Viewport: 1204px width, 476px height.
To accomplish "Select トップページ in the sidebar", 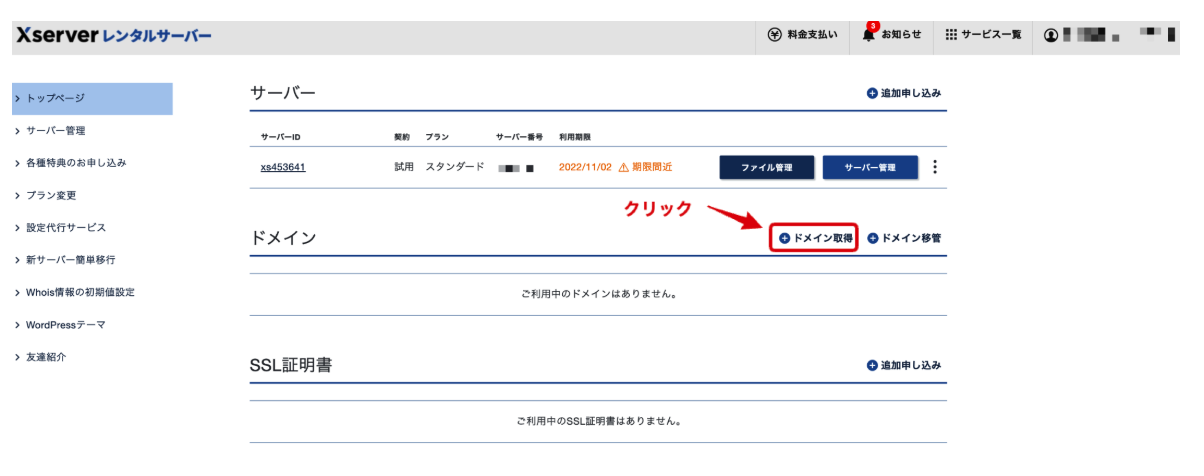I will click(92, 98).
